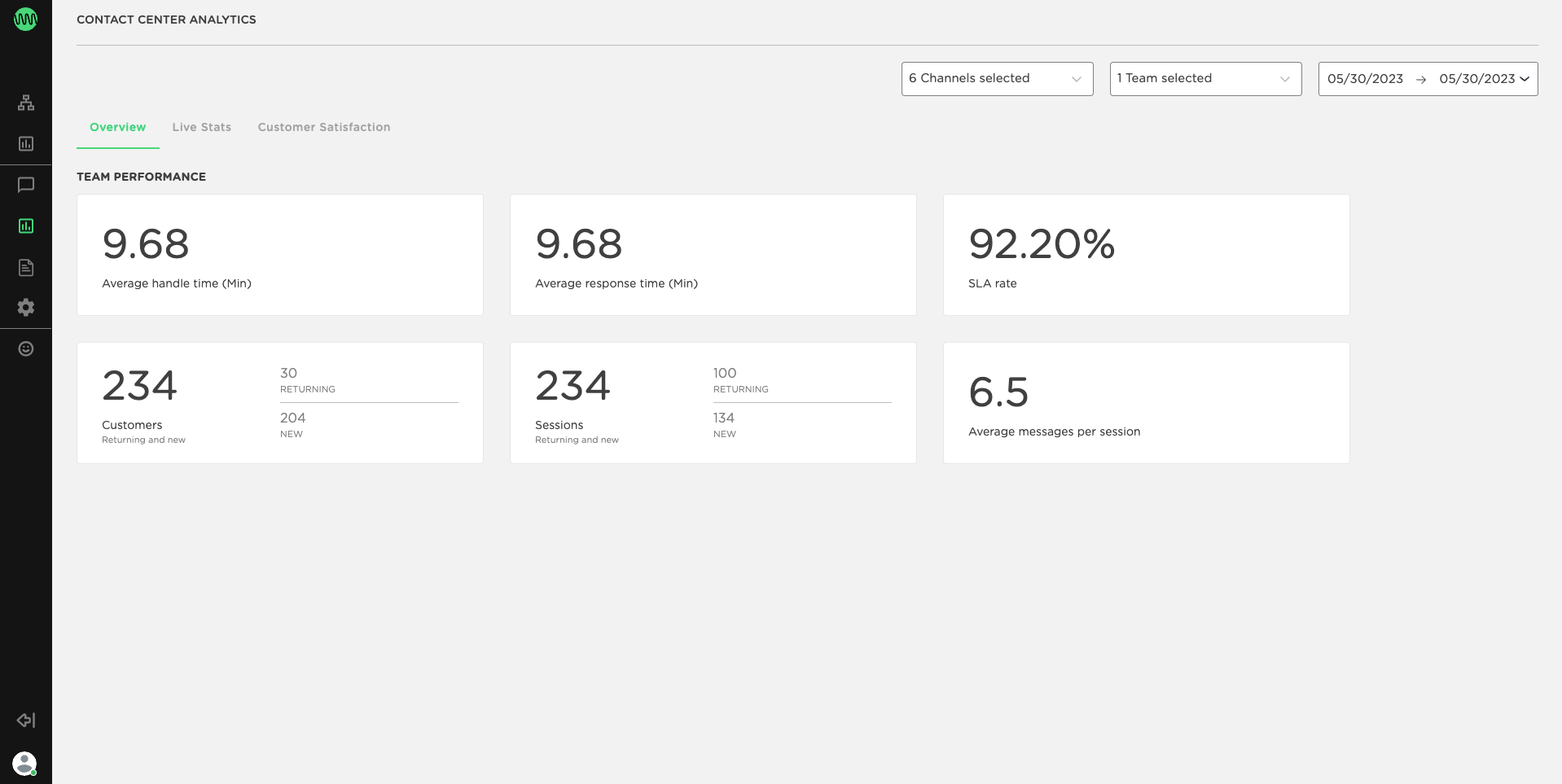Click the start date 05/30/2023 field

1365,79
